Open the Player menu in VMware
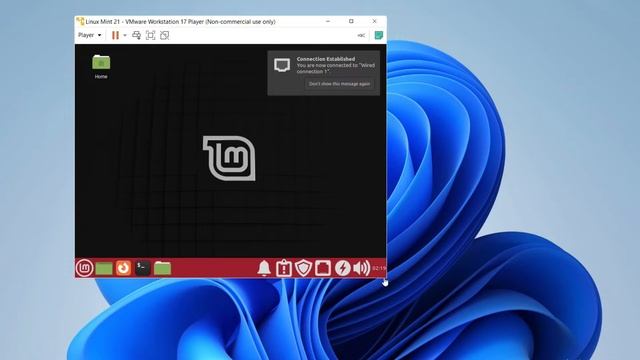The height and width of the screenshot is (360, 640). pos(89,35)
